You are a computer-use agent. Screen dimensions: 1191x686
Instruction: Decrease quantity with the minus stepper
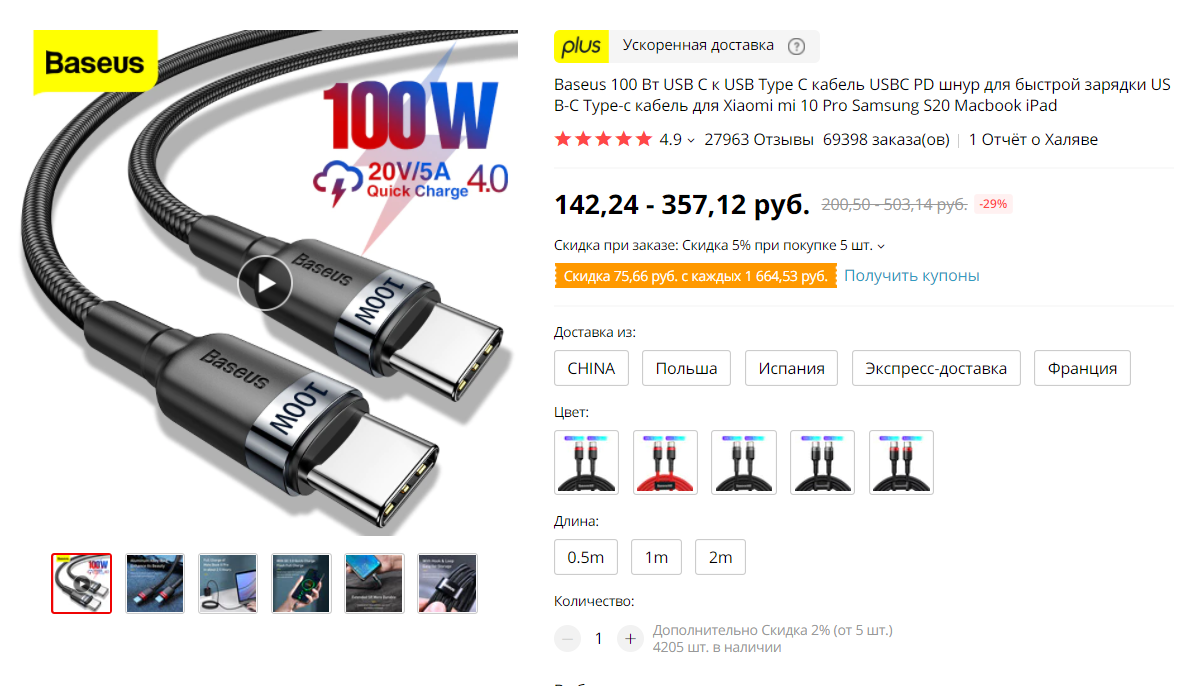click(x=567, y=639)
